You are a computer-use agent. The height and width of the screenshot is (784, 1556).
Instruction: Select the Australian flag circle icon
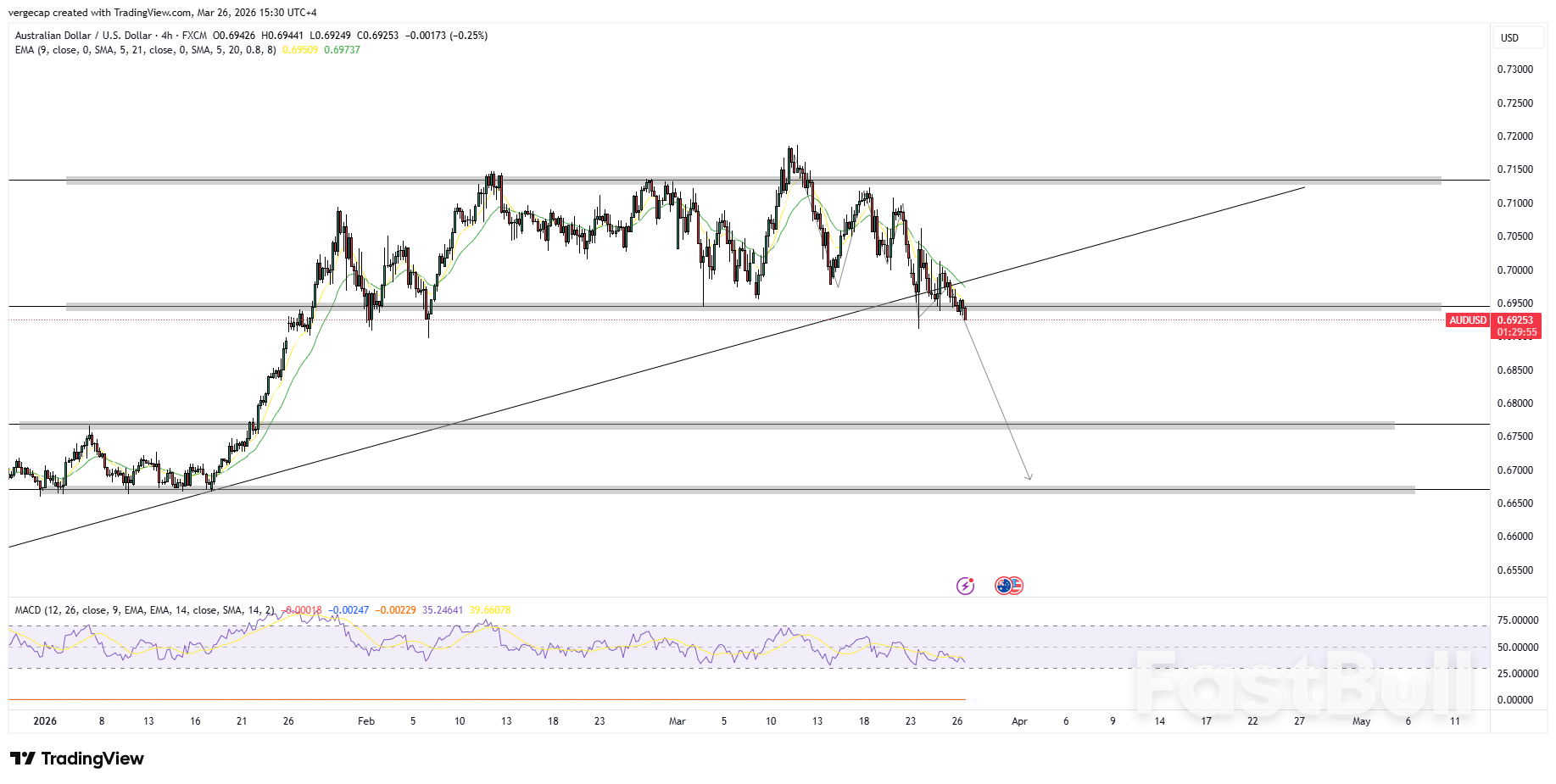1003,585
